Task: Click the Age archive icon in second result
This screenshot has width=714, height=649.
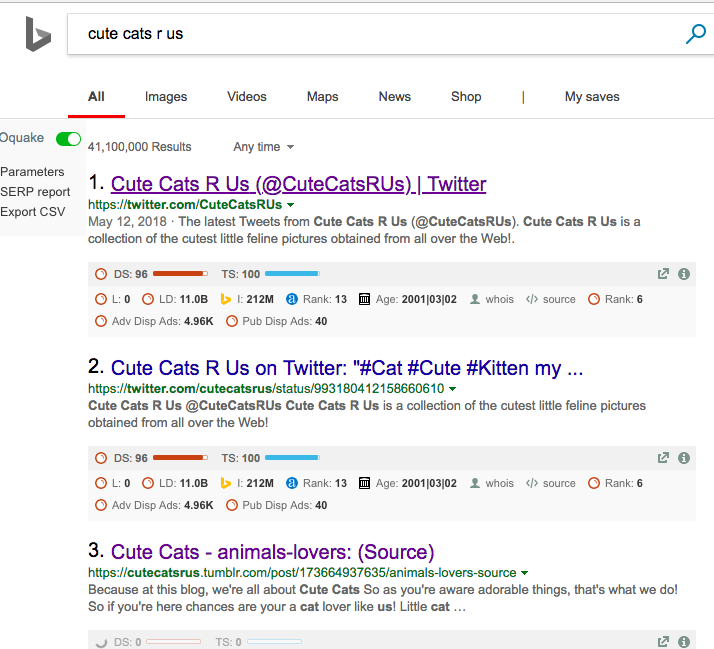Action: point(364,483)
